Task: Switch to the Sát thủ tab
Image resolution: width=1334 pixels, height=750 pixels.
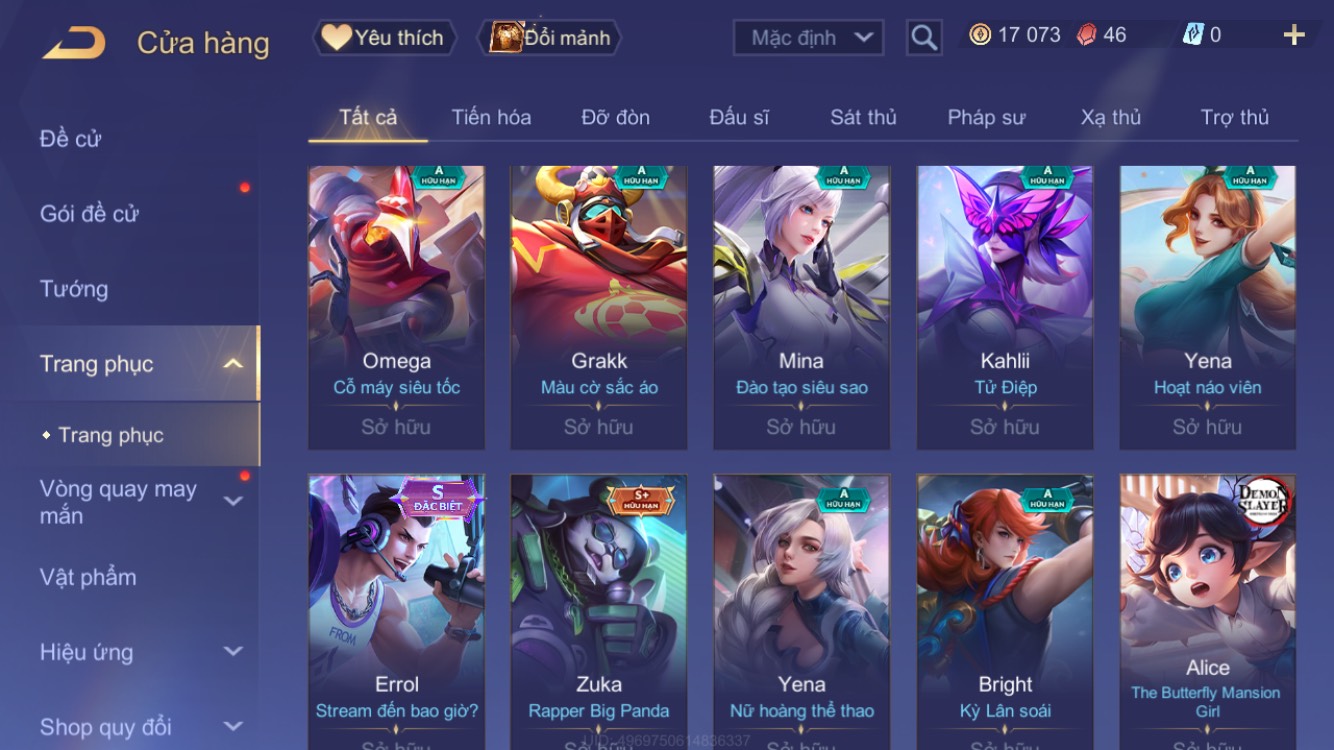Action: point(863,117)
